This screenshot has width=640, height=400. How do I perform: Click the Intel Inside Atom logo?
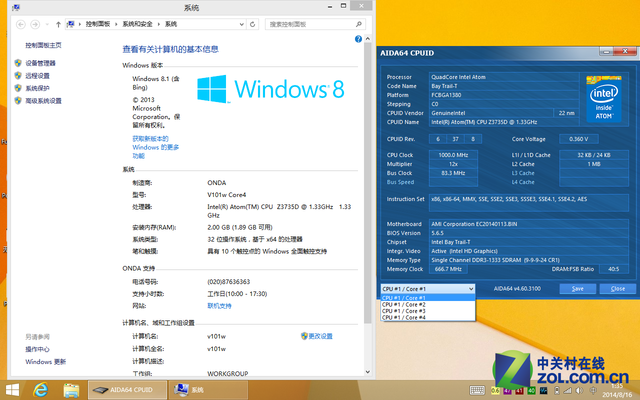pyautogui.click(x=604, y=99)
